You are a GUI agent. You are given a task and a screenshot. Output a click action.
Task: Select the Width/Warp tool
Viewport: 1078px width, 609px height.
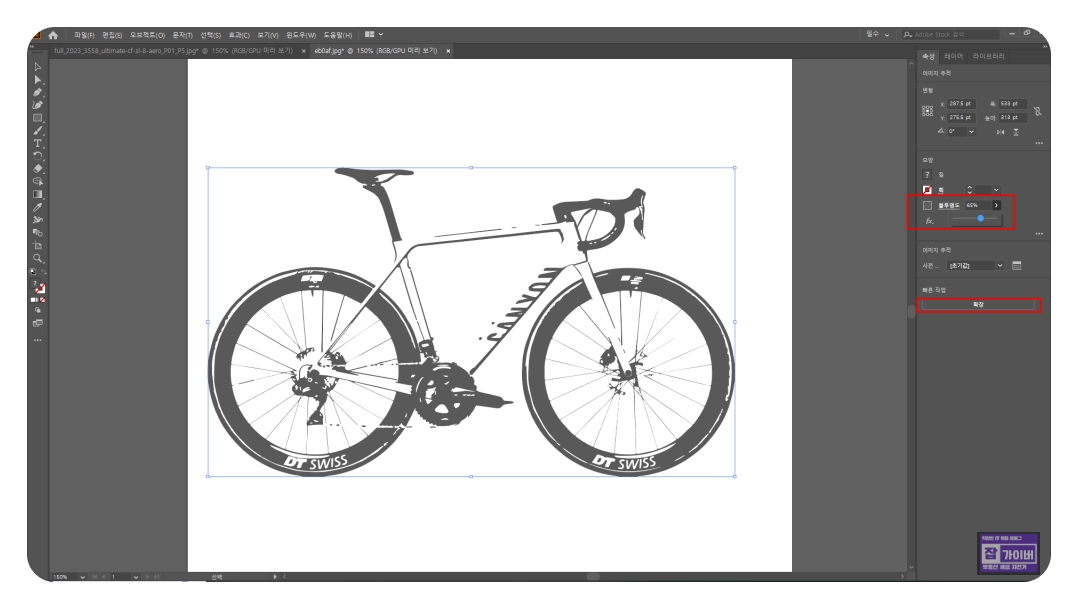38,220
